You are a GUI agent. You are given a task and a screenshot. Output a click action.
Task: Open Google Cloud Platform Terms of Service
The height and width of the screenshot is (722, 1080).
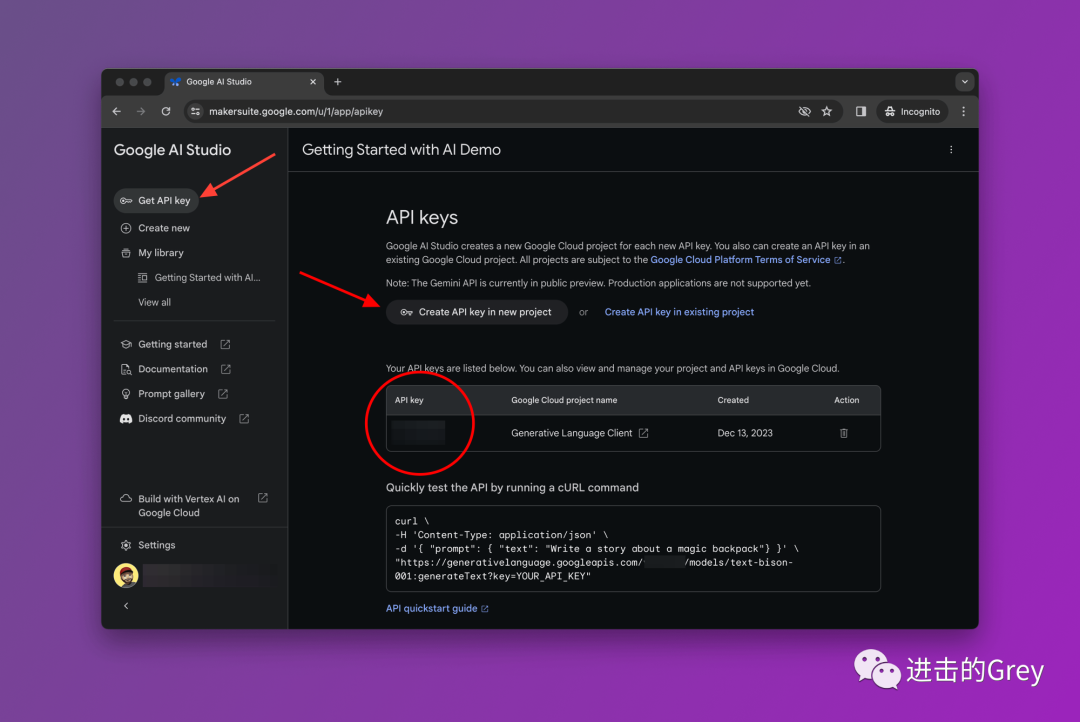tap(745, 260)
